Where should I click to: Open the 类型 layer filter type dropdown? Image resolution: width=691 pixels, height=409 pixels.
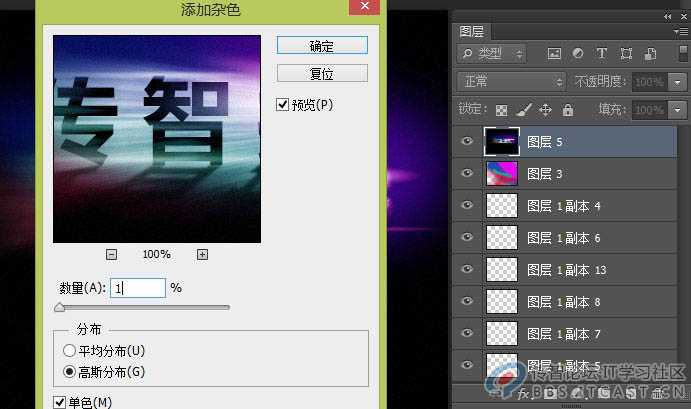(x=490, y=53)
